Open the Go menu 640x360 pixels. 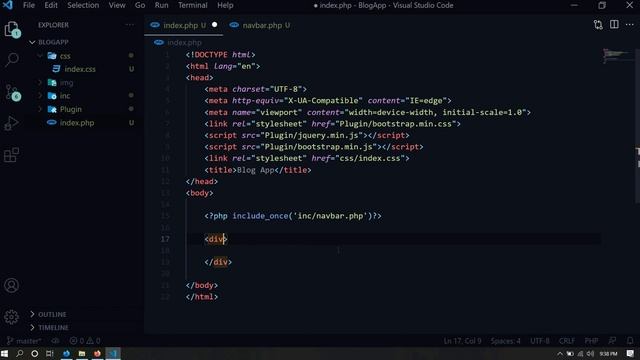140,5
